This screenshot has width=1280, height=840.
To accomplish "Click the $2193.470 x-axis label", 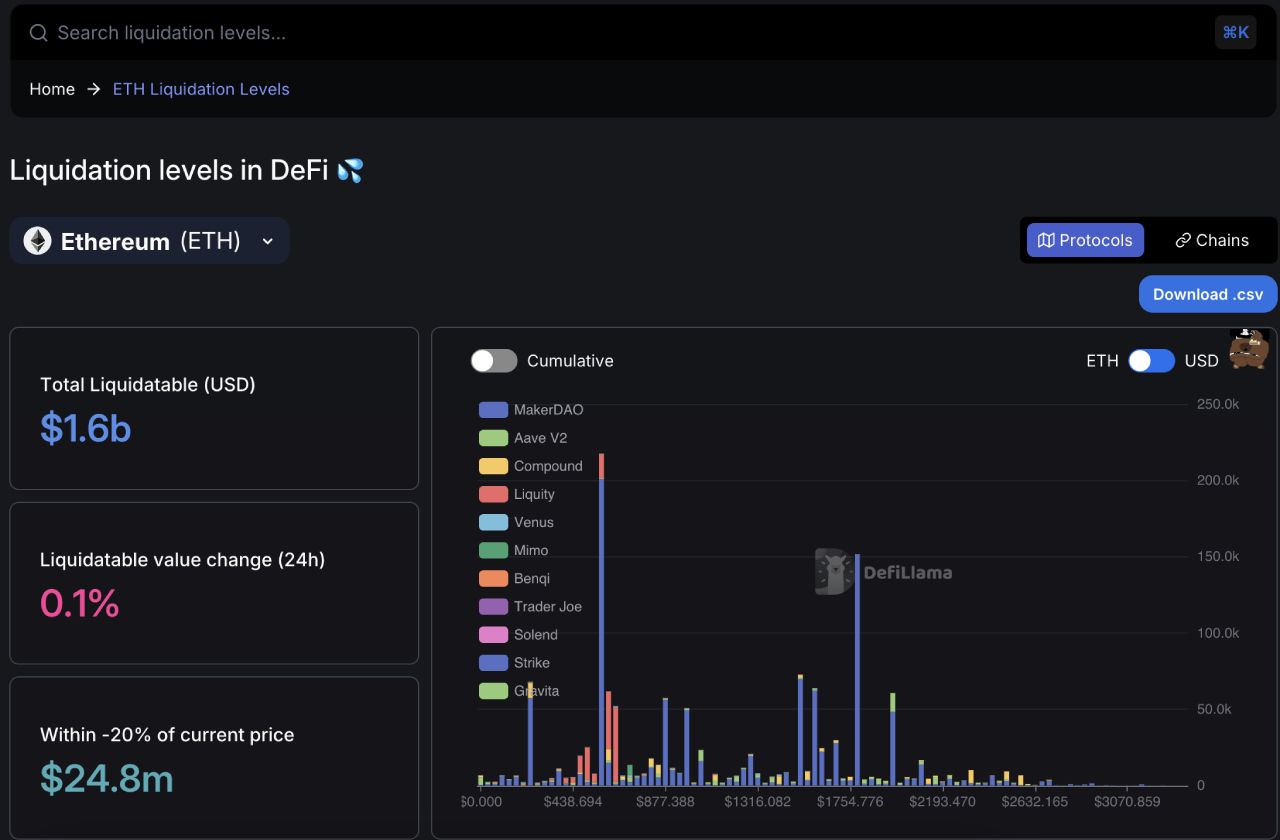I will (x=942, y=802).
